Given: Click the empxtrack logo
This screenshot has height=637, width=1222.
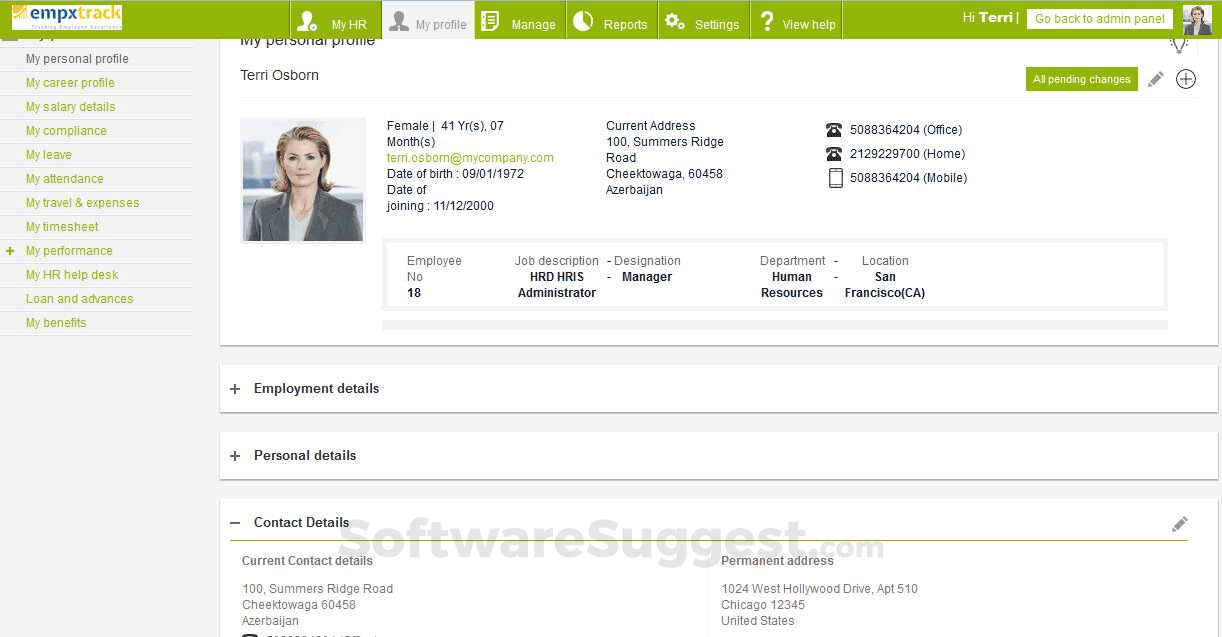Looking at the screenshot, I should click(x=67, y=18).
